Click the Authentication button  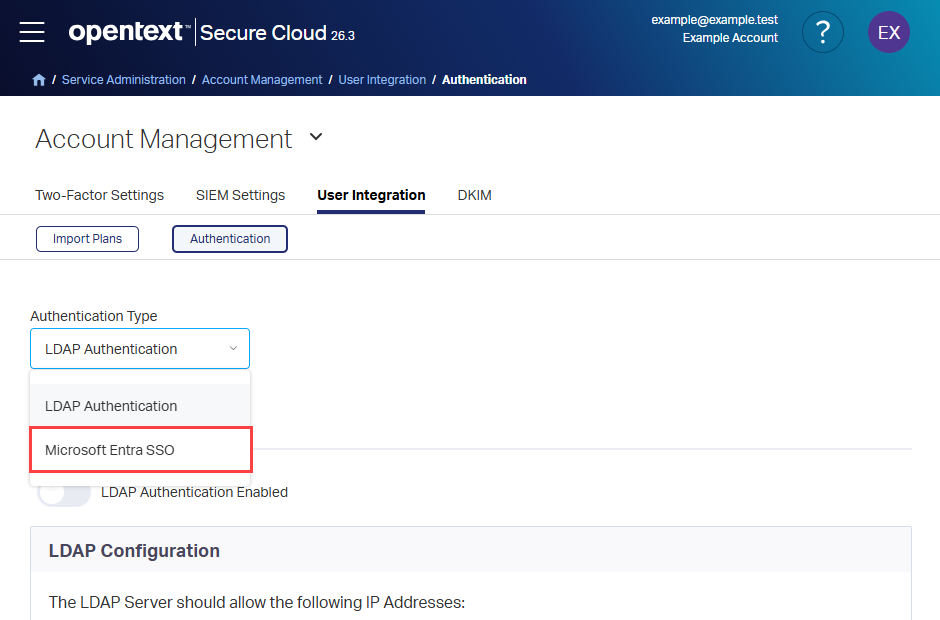click(x=230, y=239)
